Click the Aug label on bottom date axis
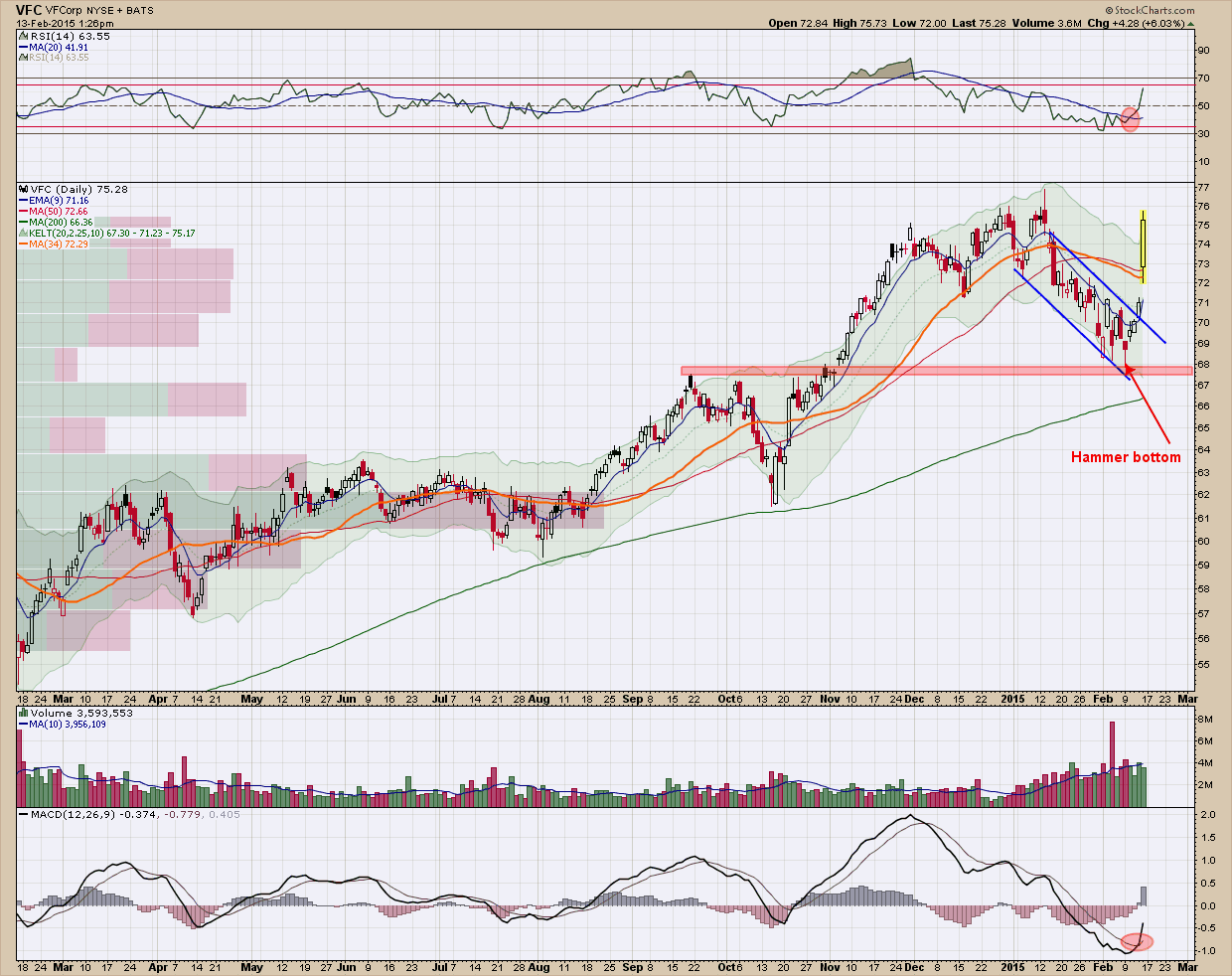The width and height of the screenshot is (1232, 976). point(539,967)
